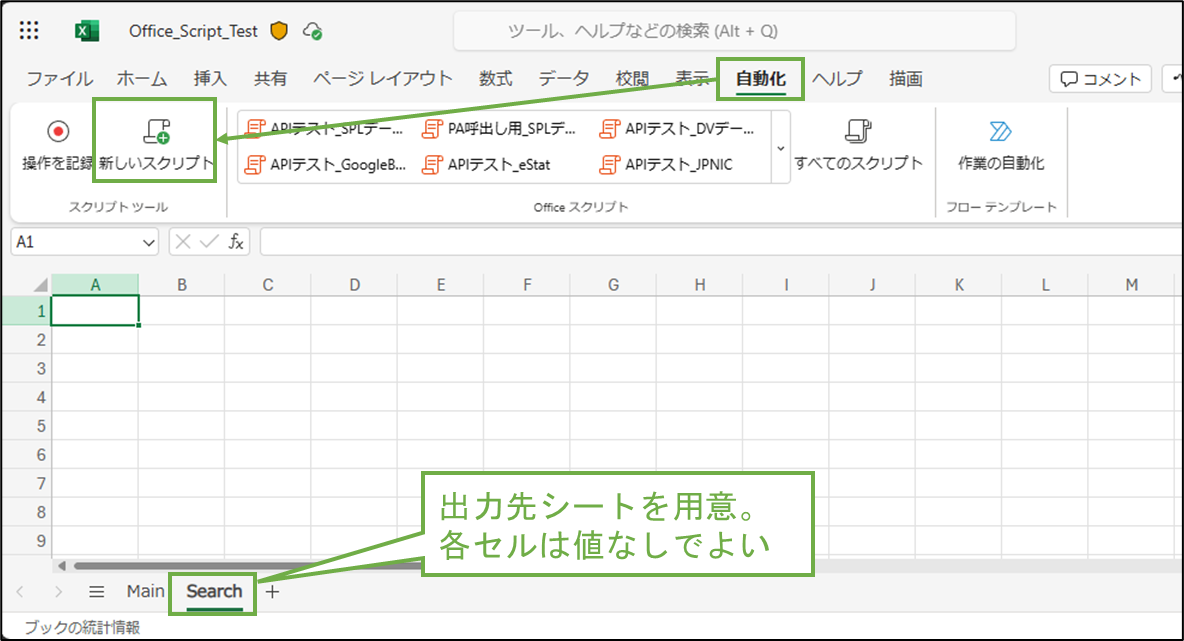The image size is (1184, 641).
Task: Add a new sheet with the plus button
Action: [271, 591]
